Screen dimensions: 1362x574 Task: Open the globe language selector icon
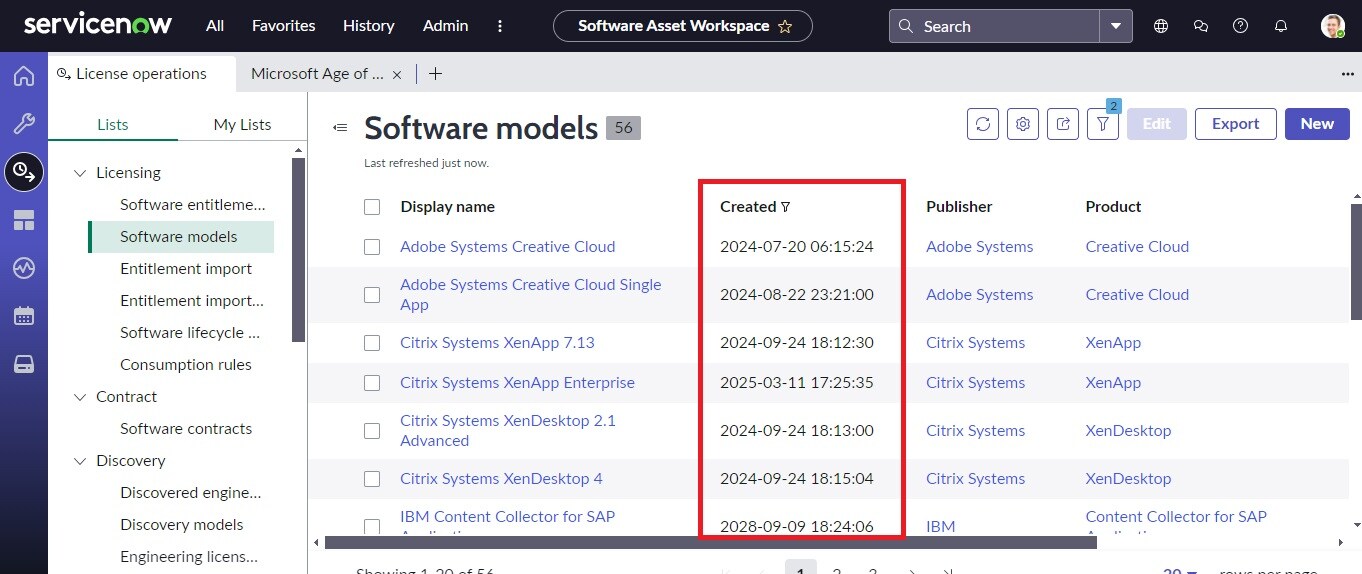coord(1161,26)
